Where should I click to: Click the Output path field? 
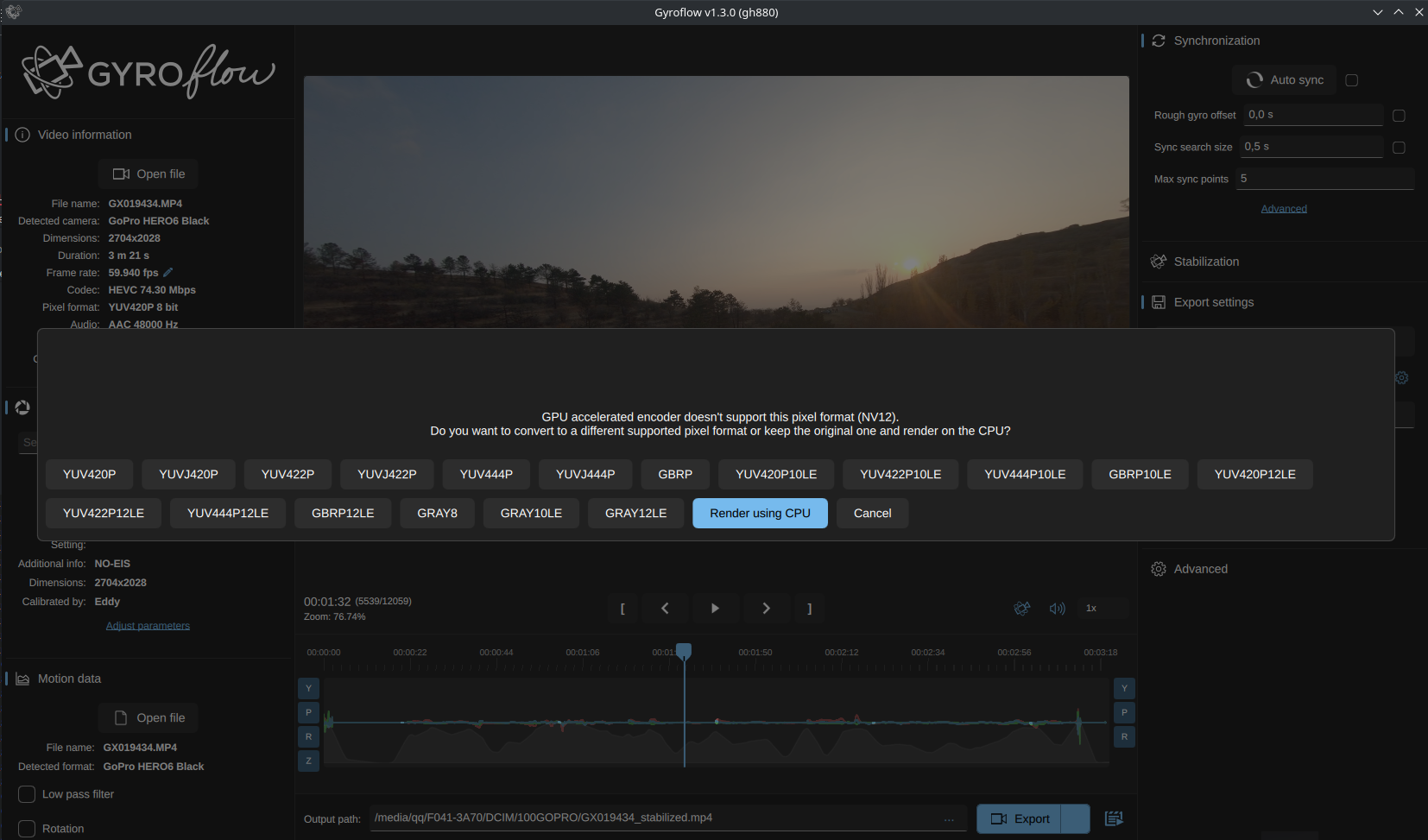[665, 818]
